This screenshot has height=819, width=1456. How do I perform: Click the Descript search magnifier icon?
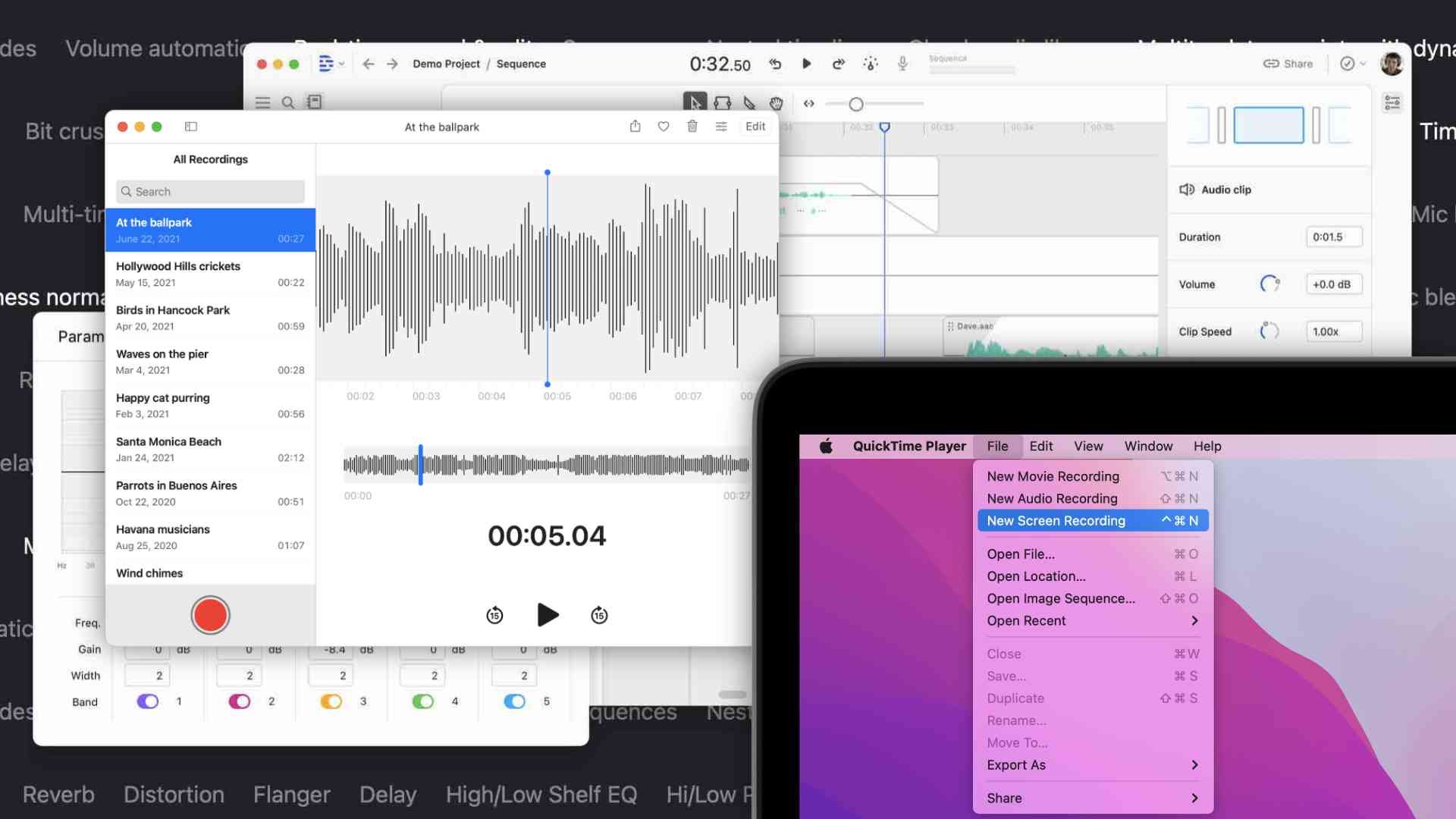tap(288, 102)
